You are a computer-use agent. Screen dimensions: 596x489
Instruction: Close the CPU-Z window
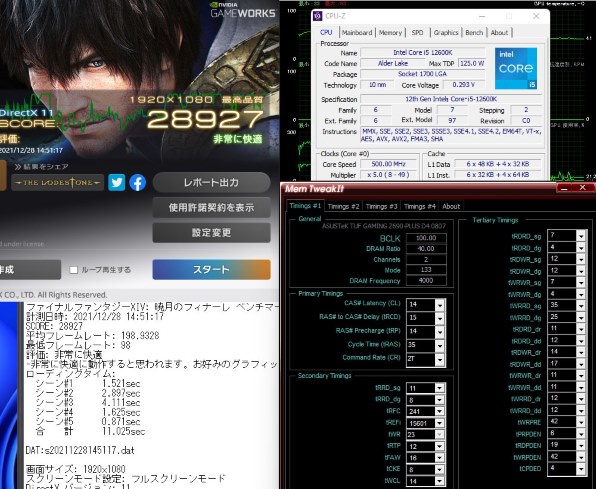536,16
